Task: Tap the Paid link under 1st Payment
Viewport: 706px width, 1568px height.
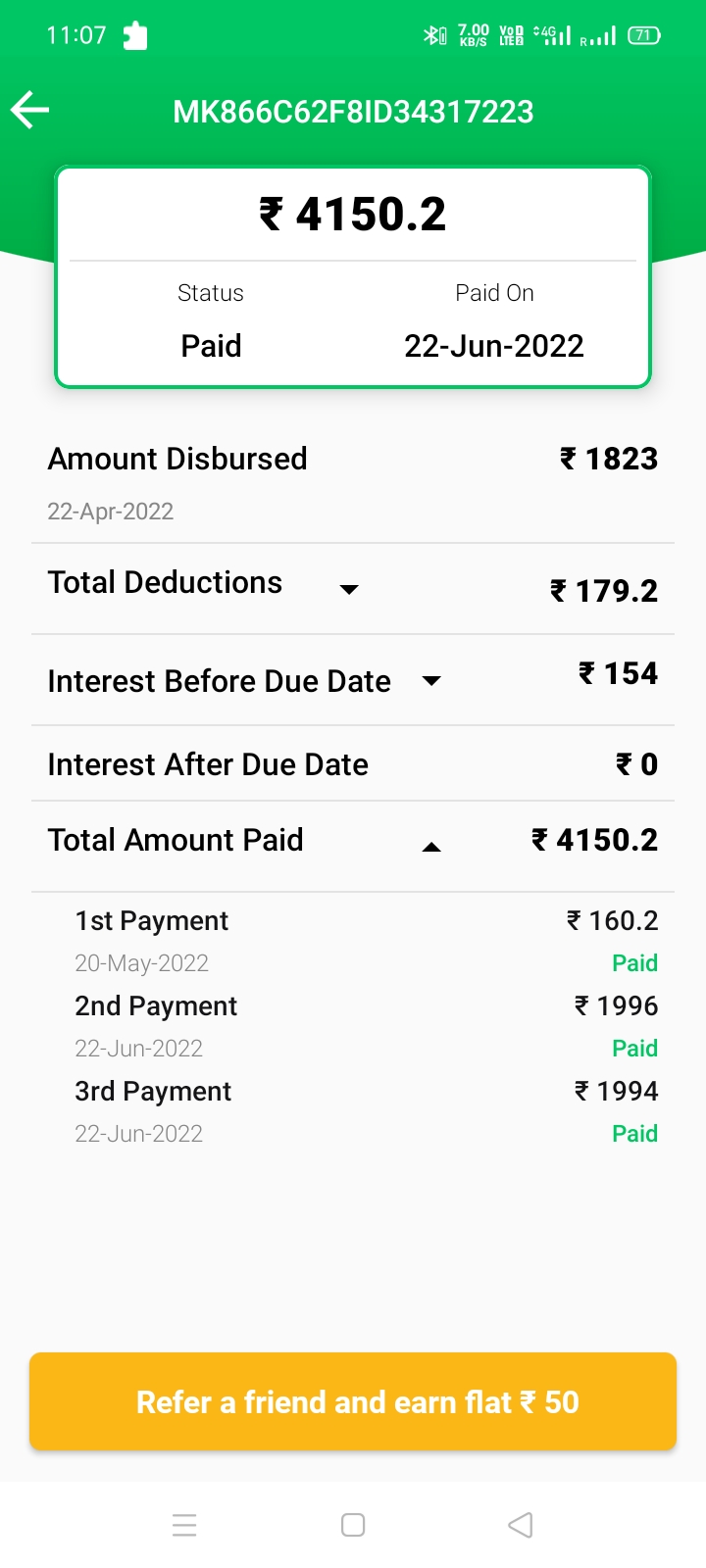Action: (x=634, y=963)
